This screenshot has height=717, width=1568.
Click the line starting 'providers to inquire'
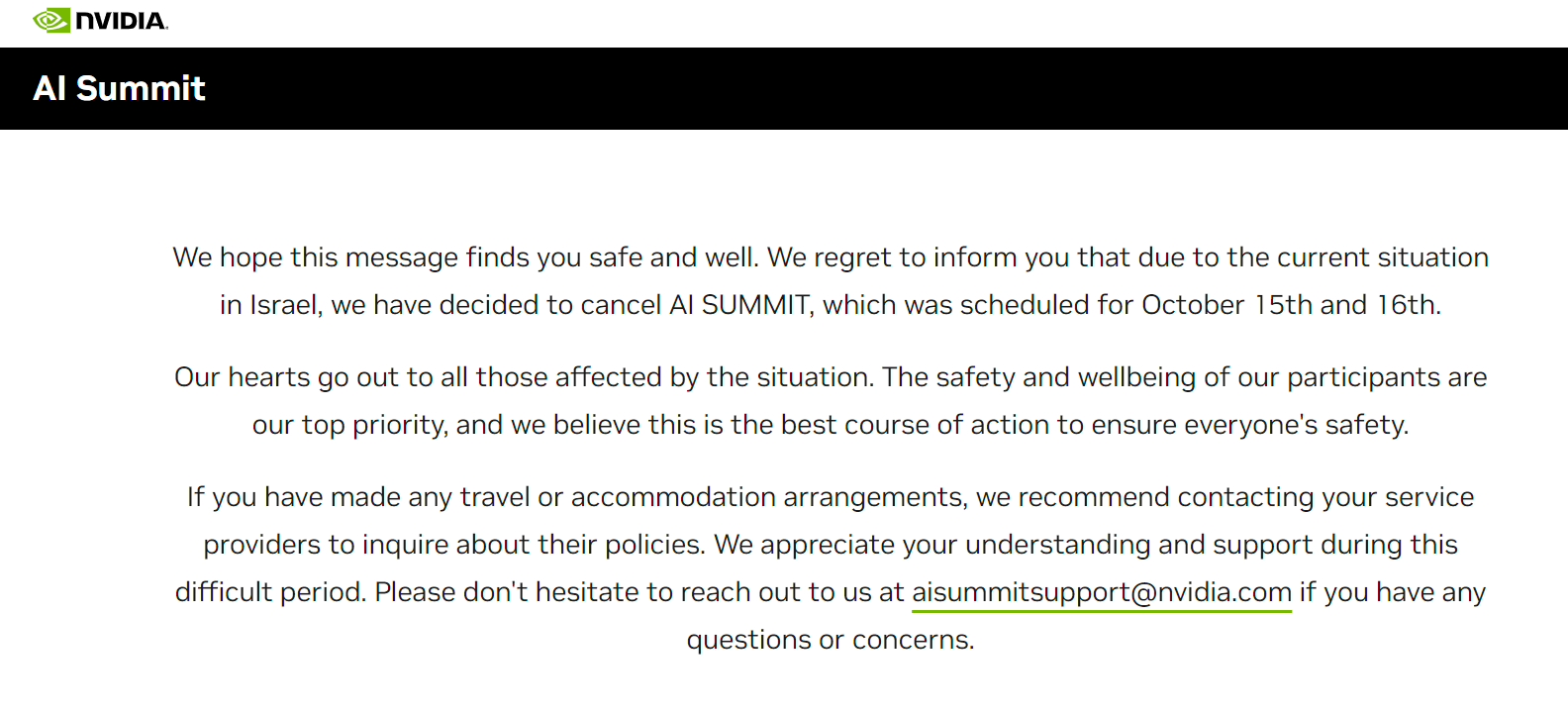click(x=831, y=545)
